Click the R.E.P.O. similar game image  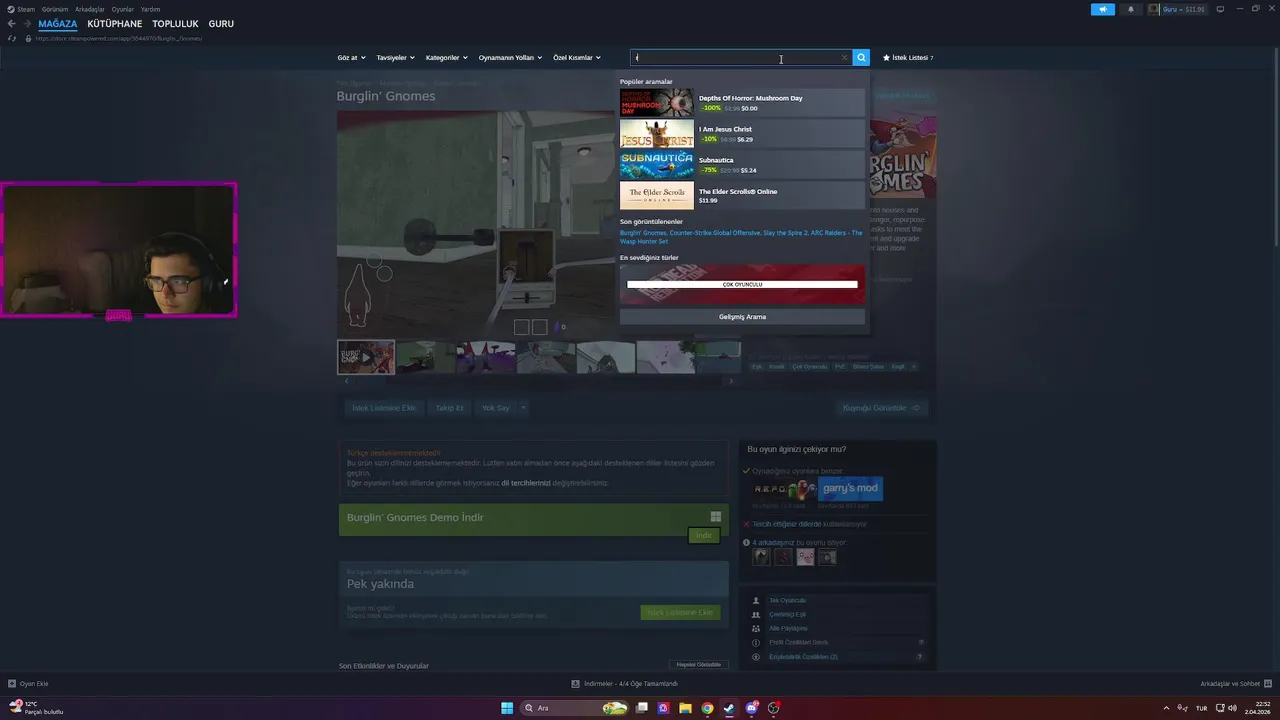785,489
